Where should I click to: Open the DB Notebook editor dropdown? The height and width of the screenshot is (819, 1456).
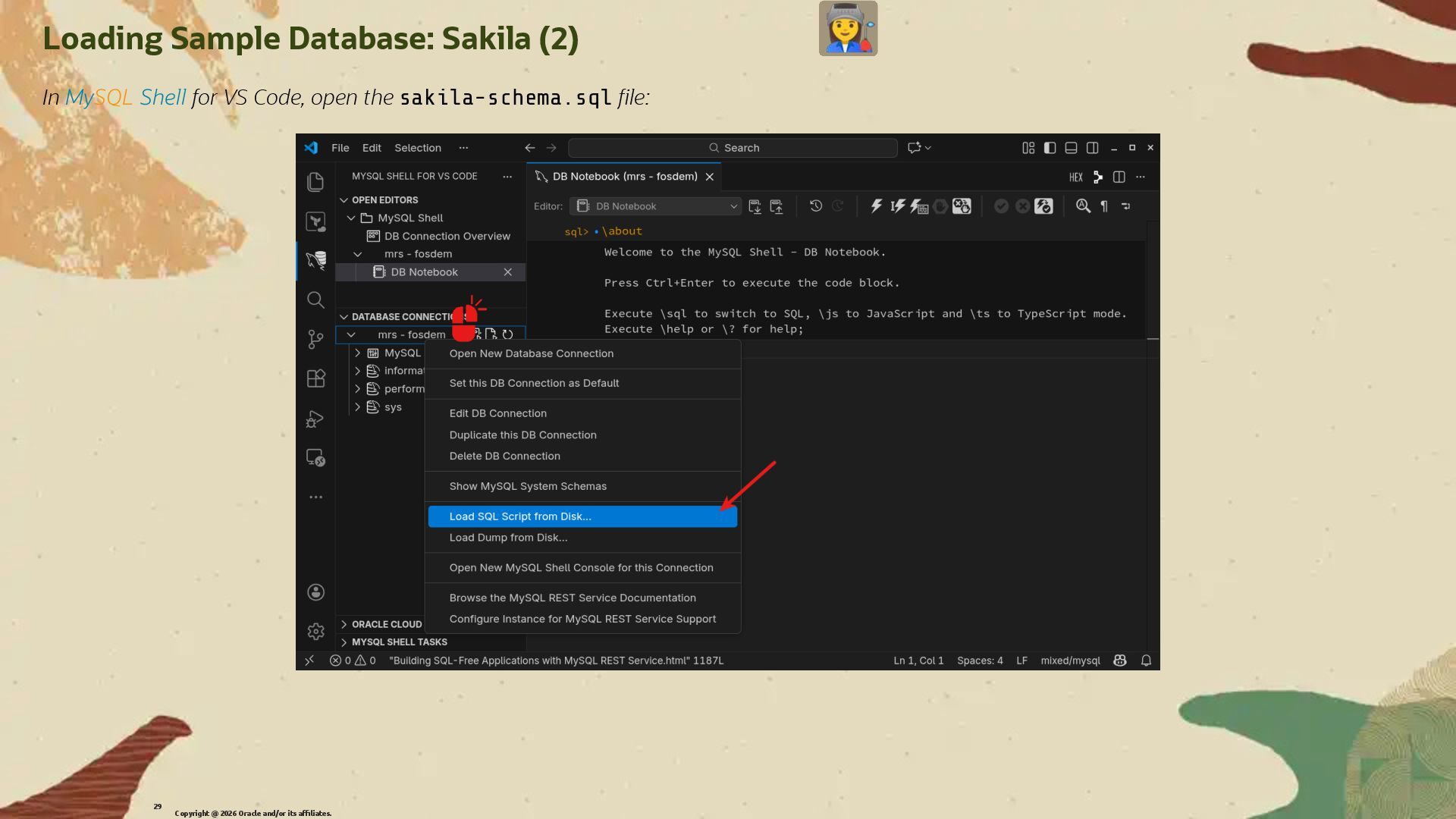coord(656,206)
